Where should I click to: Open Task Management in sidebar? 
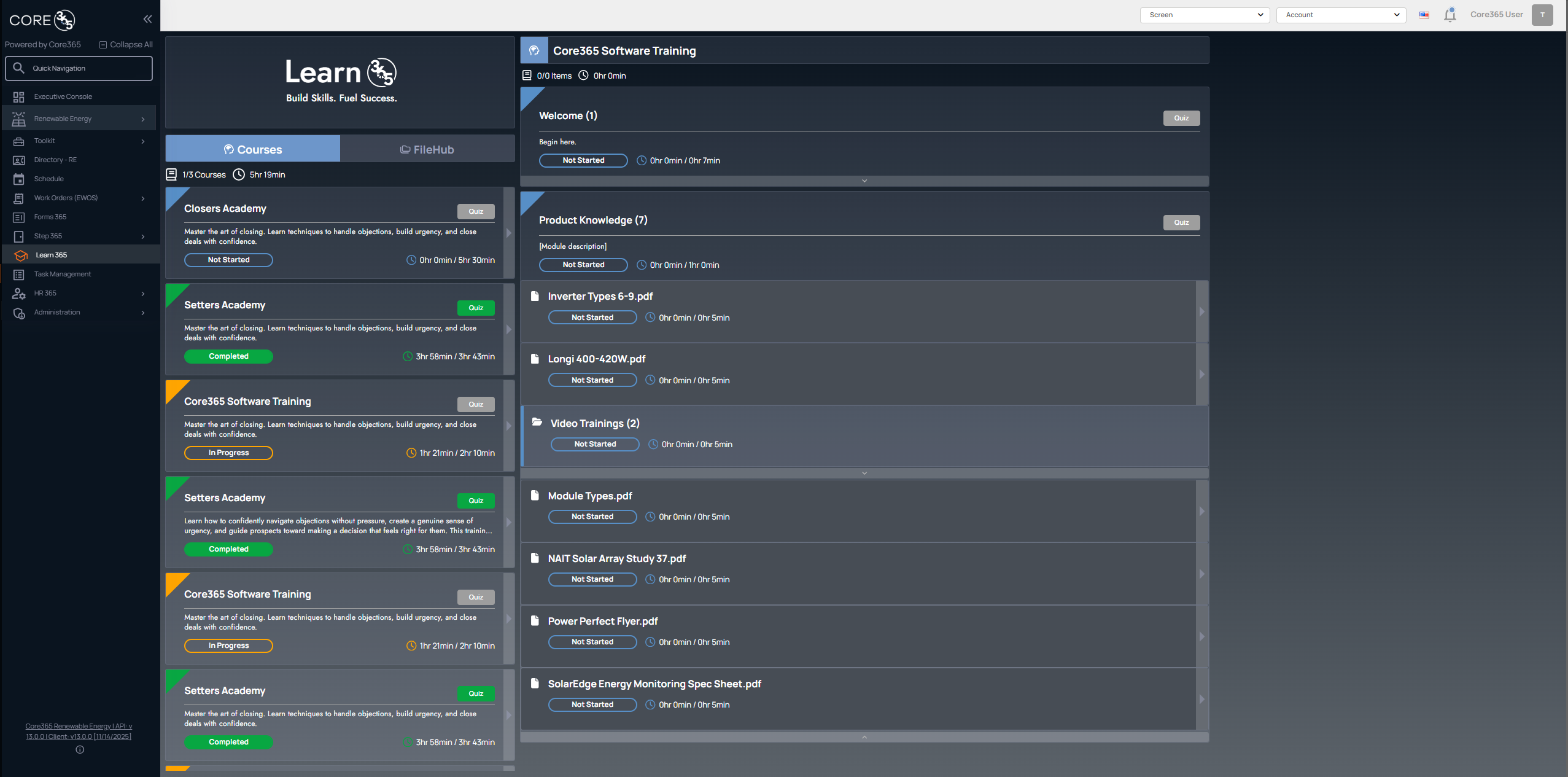[62, 274]
